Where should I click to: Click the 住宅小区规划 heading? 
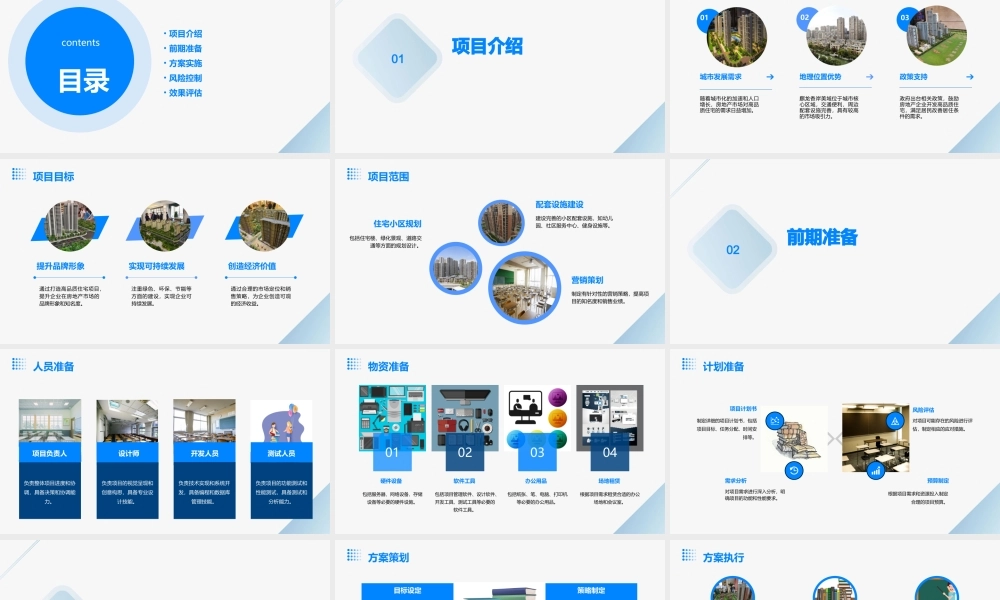(397, 224)
